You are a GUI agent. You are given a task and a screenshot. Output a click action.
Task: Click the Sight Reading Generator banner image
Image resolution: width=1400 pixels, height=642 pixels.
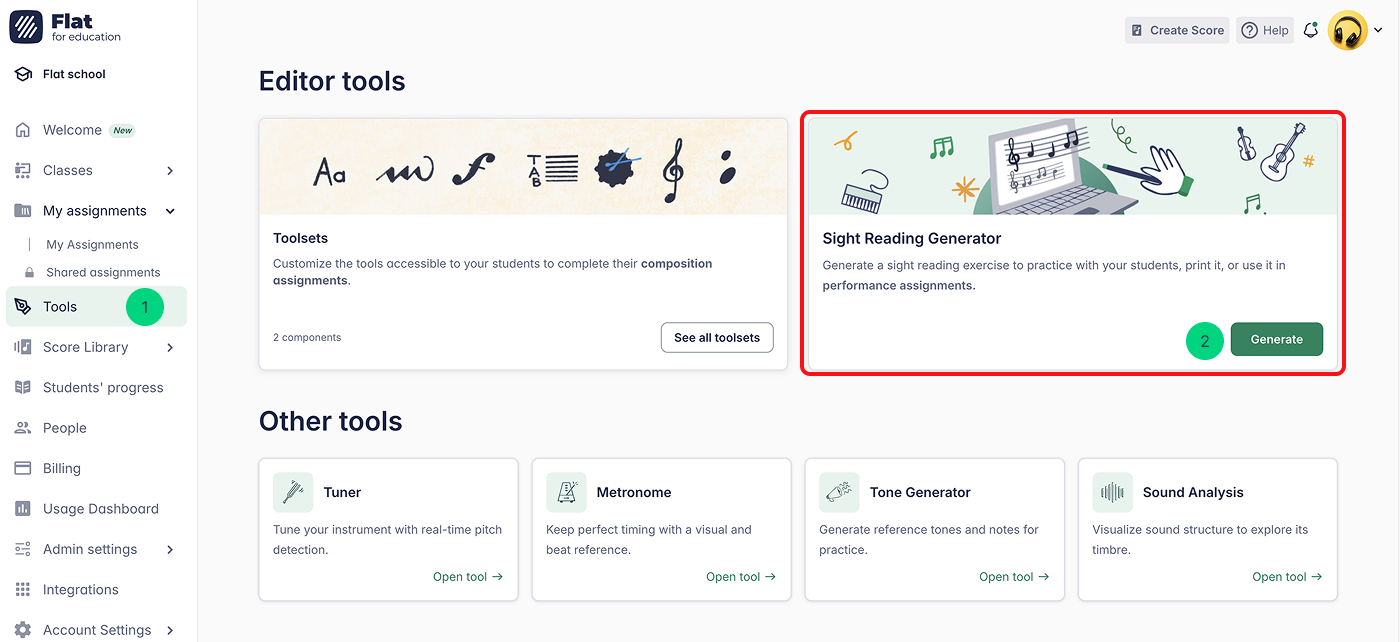1072,166
